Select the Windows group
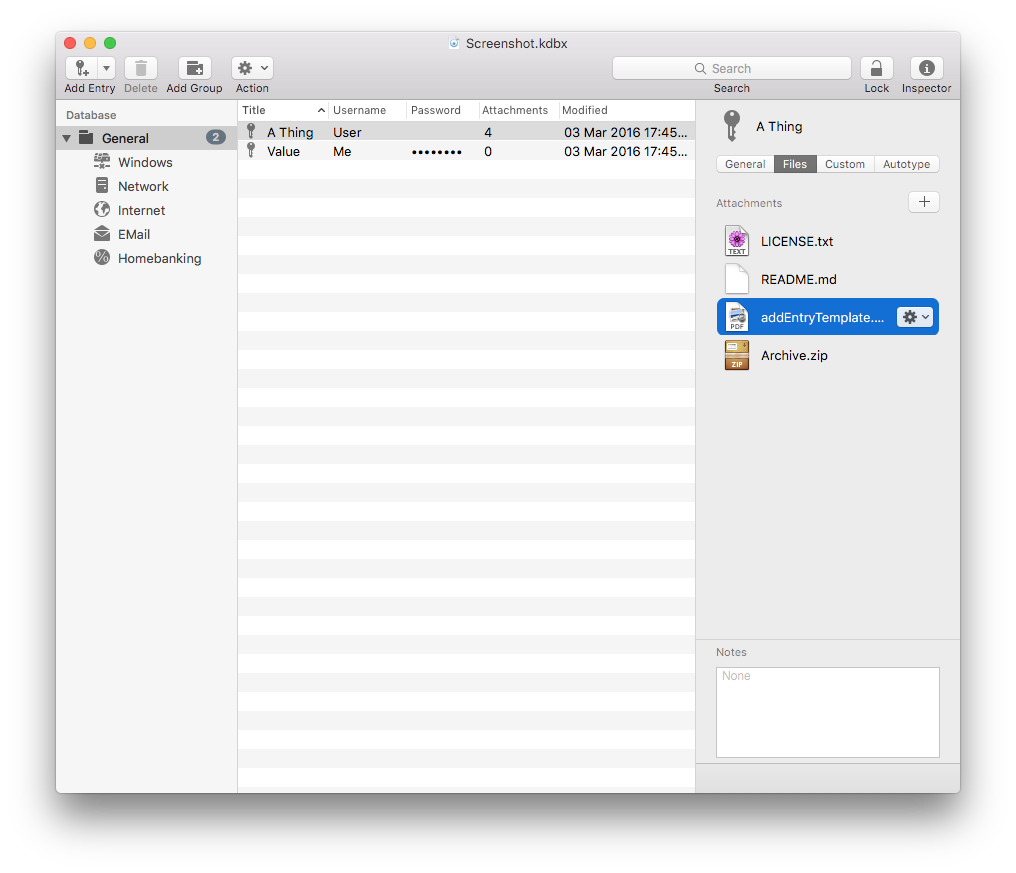The width and height of the screenshot is (1016, 873). click(145, 162)
